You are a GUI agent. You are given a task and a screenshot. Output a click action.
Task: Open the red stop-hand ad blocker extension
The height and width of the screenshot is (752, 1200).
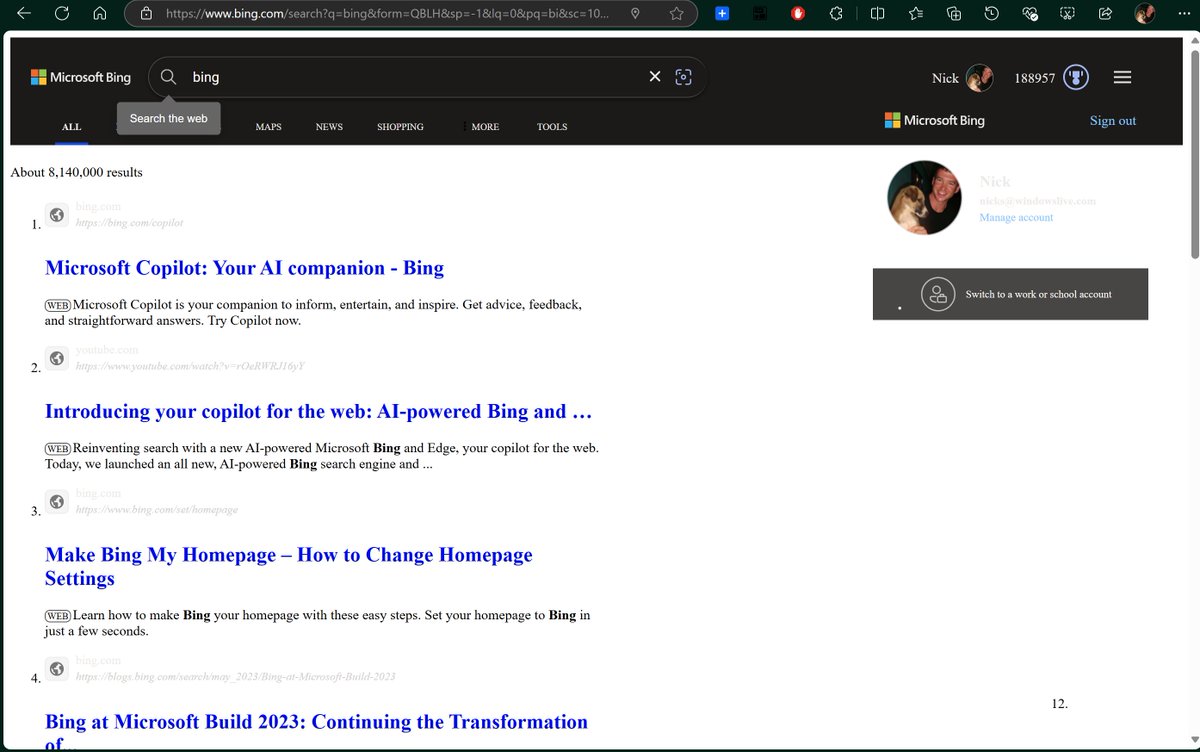coord(798,14)
